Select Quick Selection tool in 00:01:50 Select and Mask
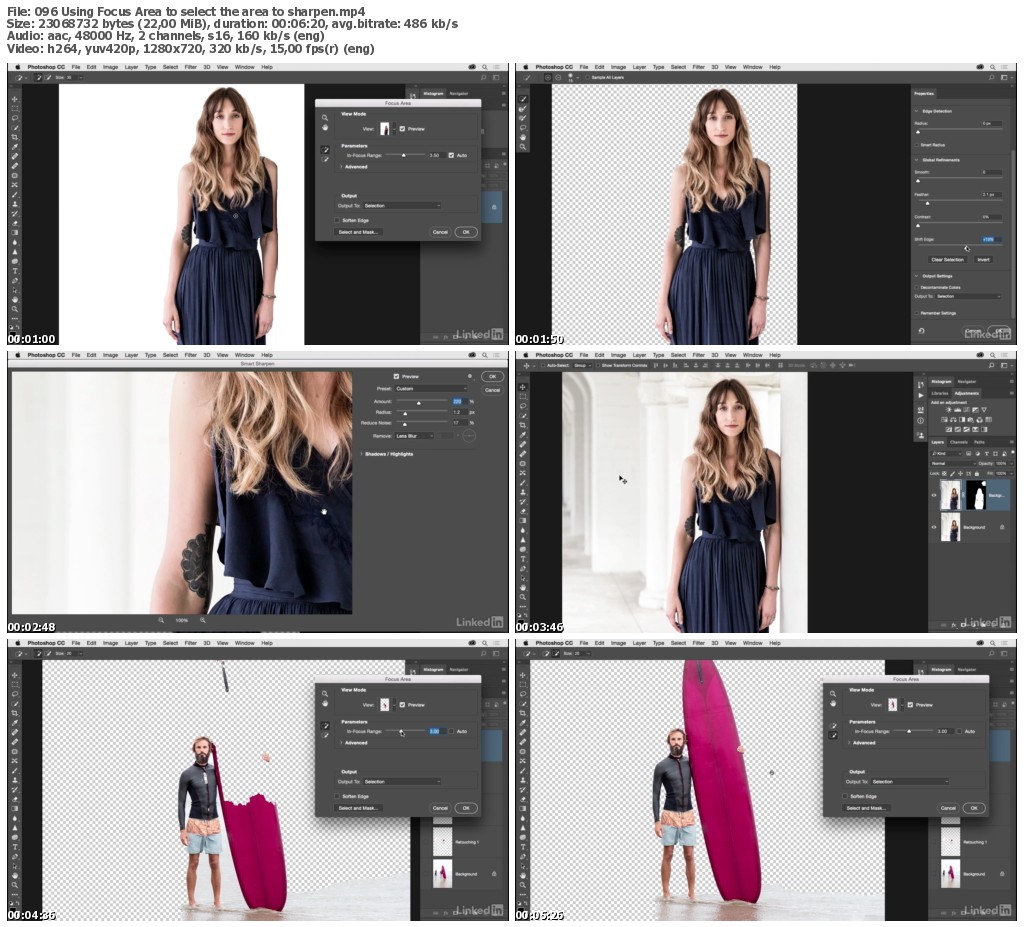The width and height of the screenshot is (1024, 927). tap(523, 99)
